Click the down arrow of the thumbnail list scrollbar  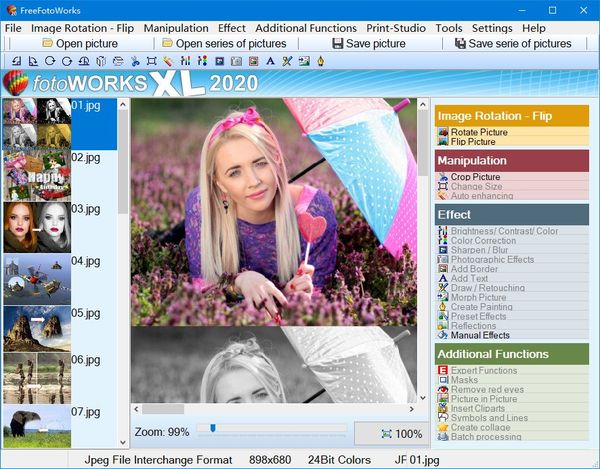tap(123, 442)
